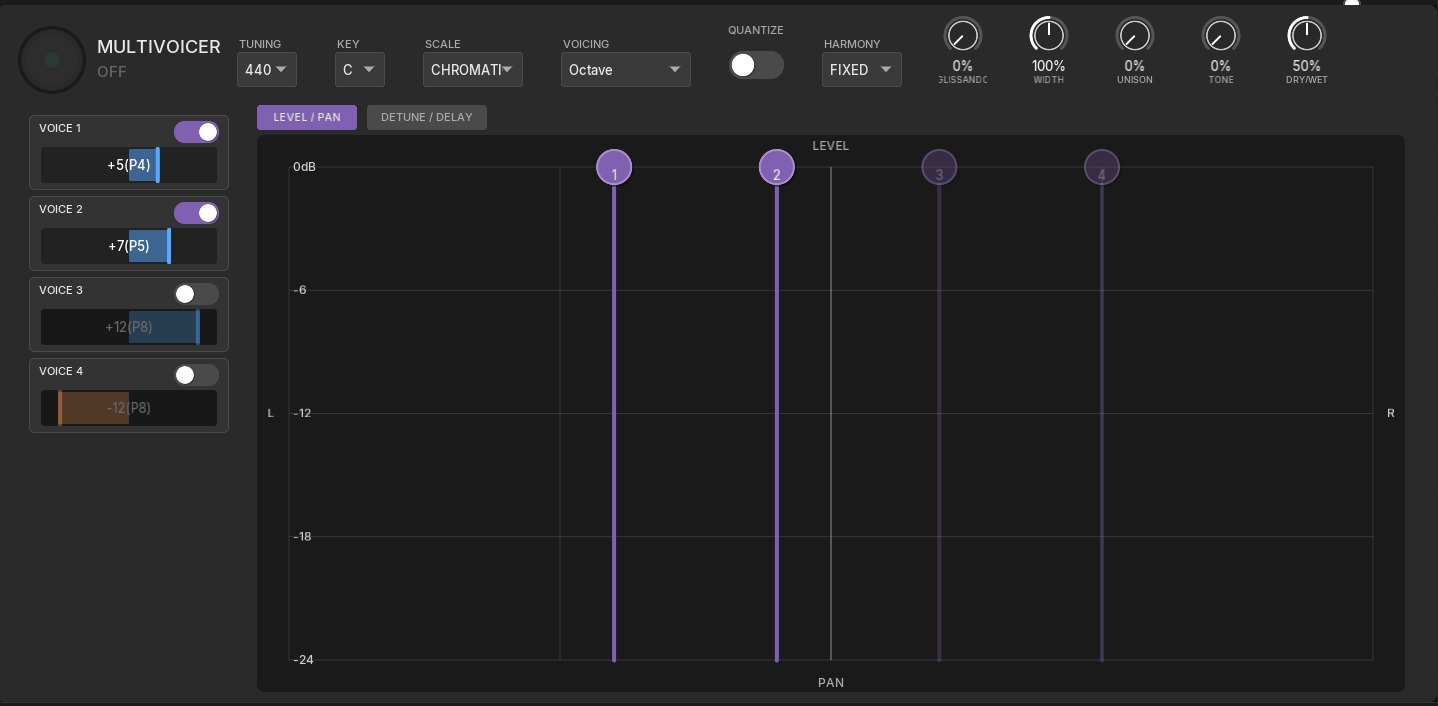Turn the GLISSANDO knob
The width and height of the screenshot is (1438, 706).
coord(962,36)
